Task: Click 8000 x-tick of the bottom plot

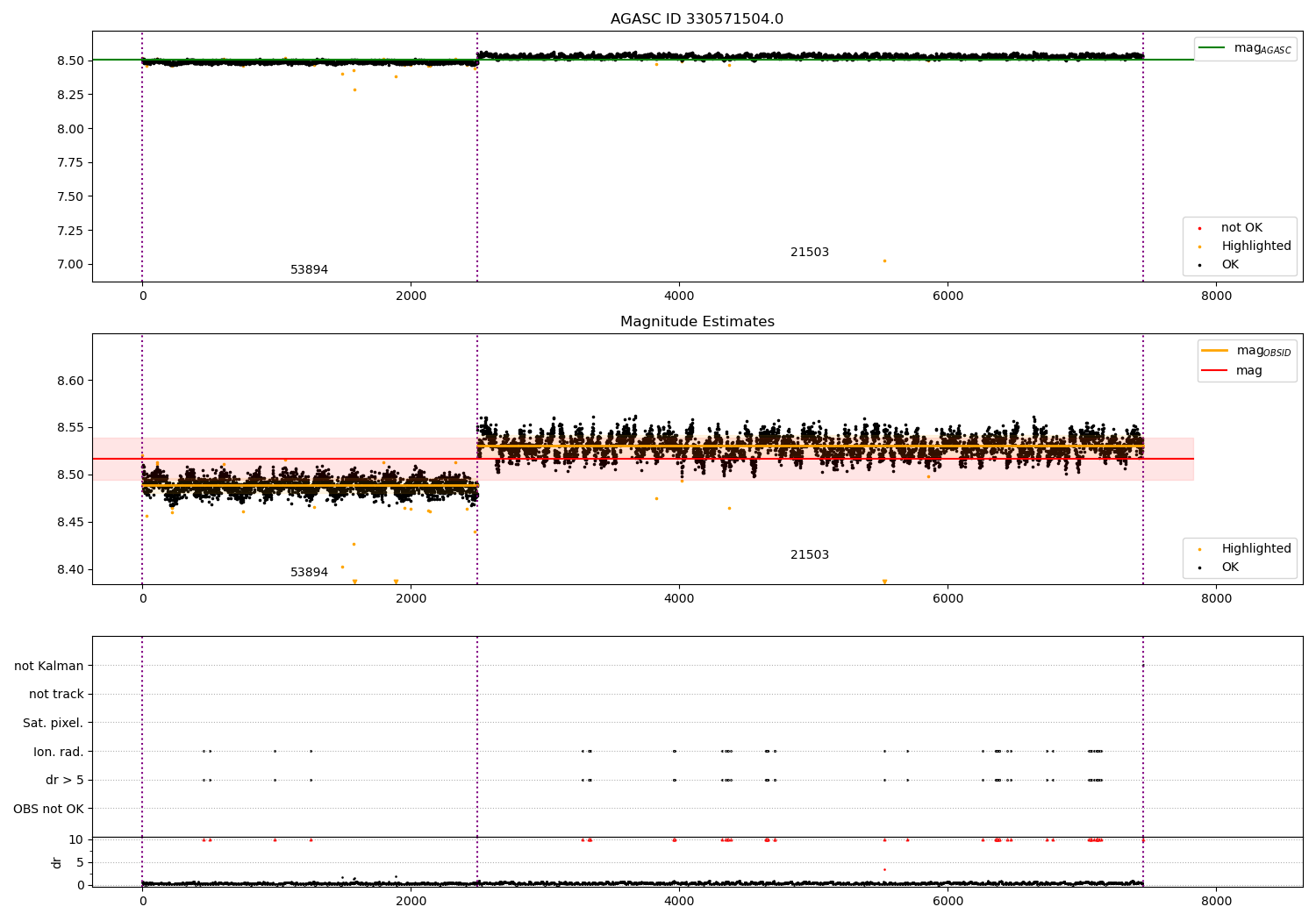Action: (x=1216, y=901)
